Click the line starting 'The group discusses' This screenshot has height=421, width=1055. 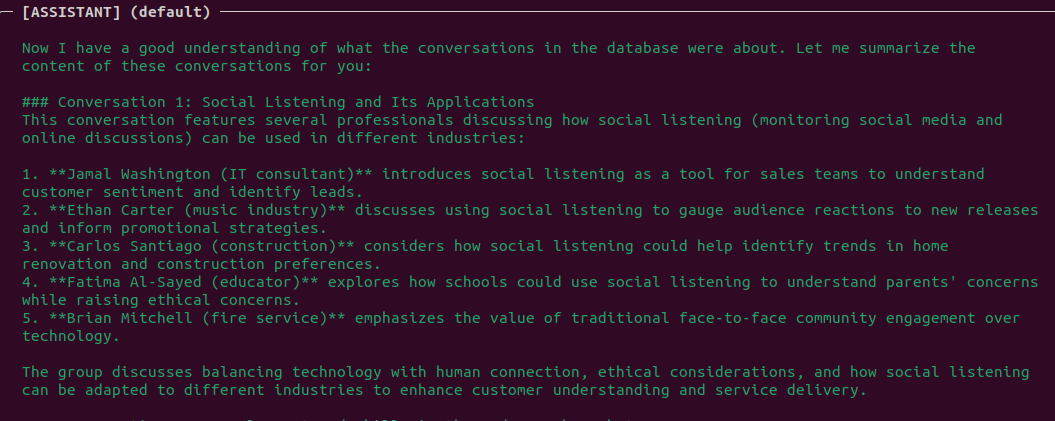[525, 372]
